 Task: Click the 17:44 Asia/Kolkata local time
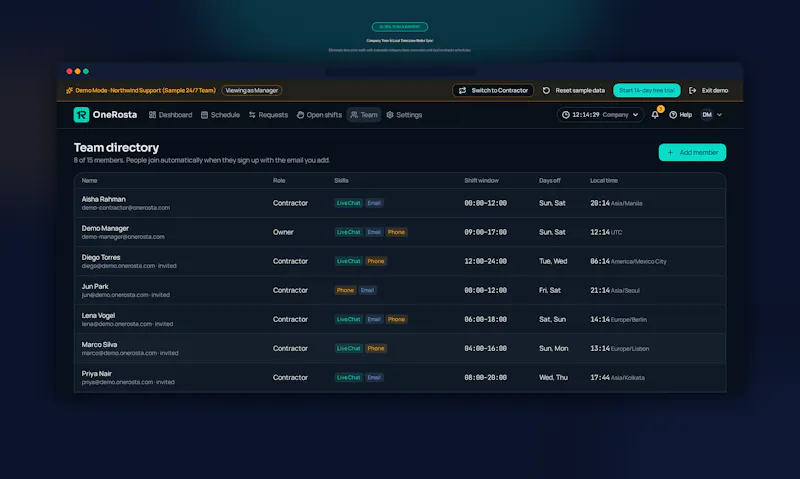(617, 377)
